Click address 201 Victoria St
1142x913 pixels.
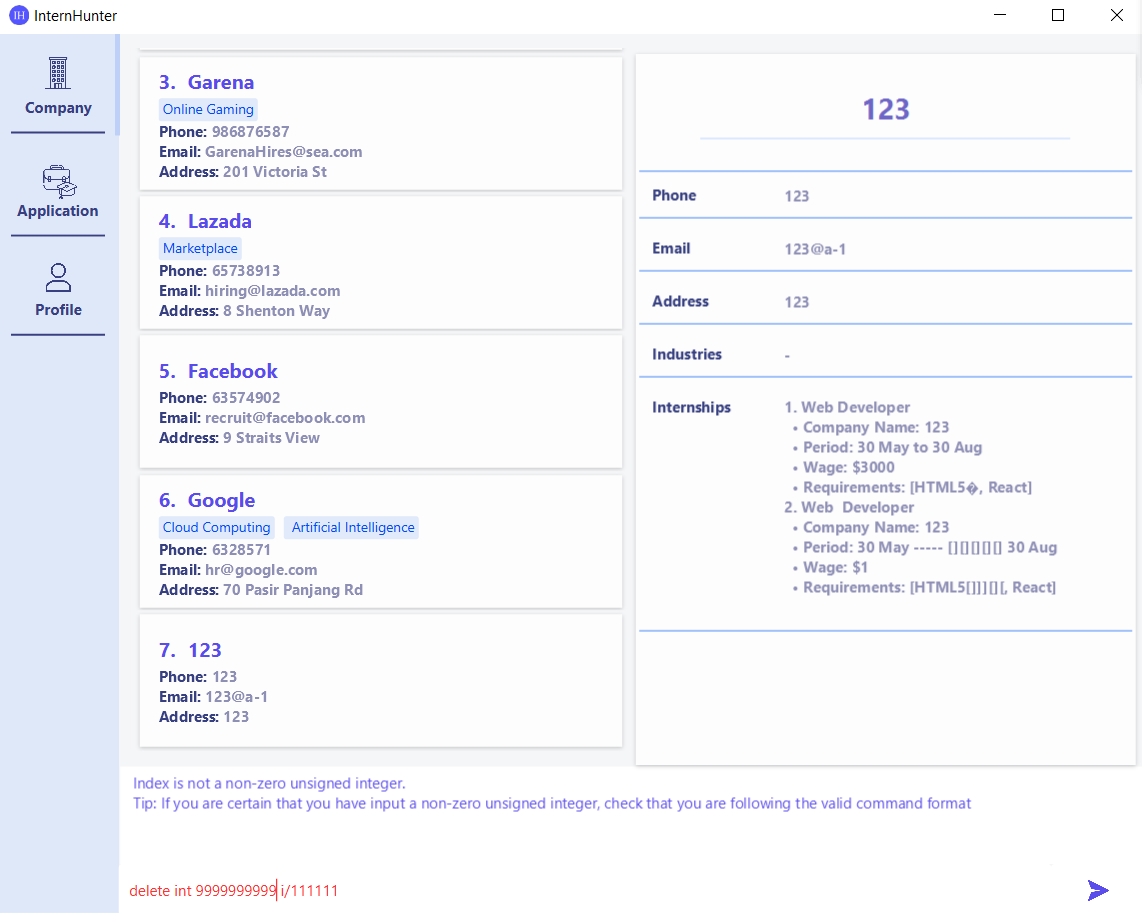275,172
